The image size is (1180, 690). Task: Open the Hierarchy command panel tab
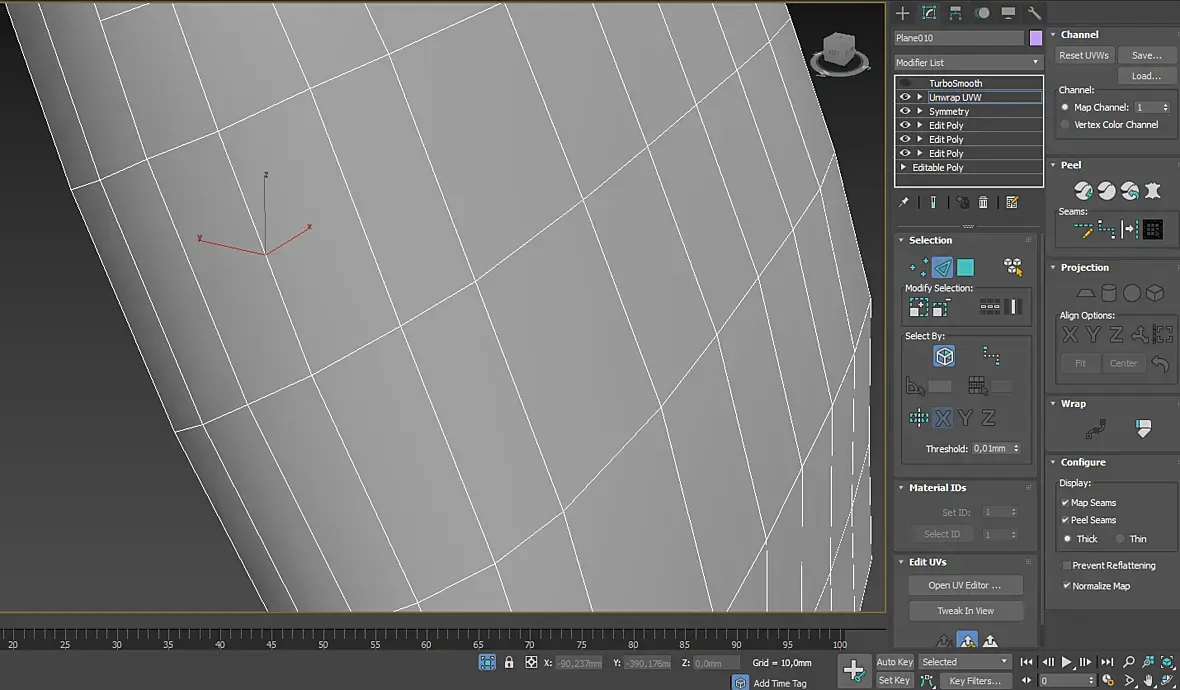click(x=955, y=13)
